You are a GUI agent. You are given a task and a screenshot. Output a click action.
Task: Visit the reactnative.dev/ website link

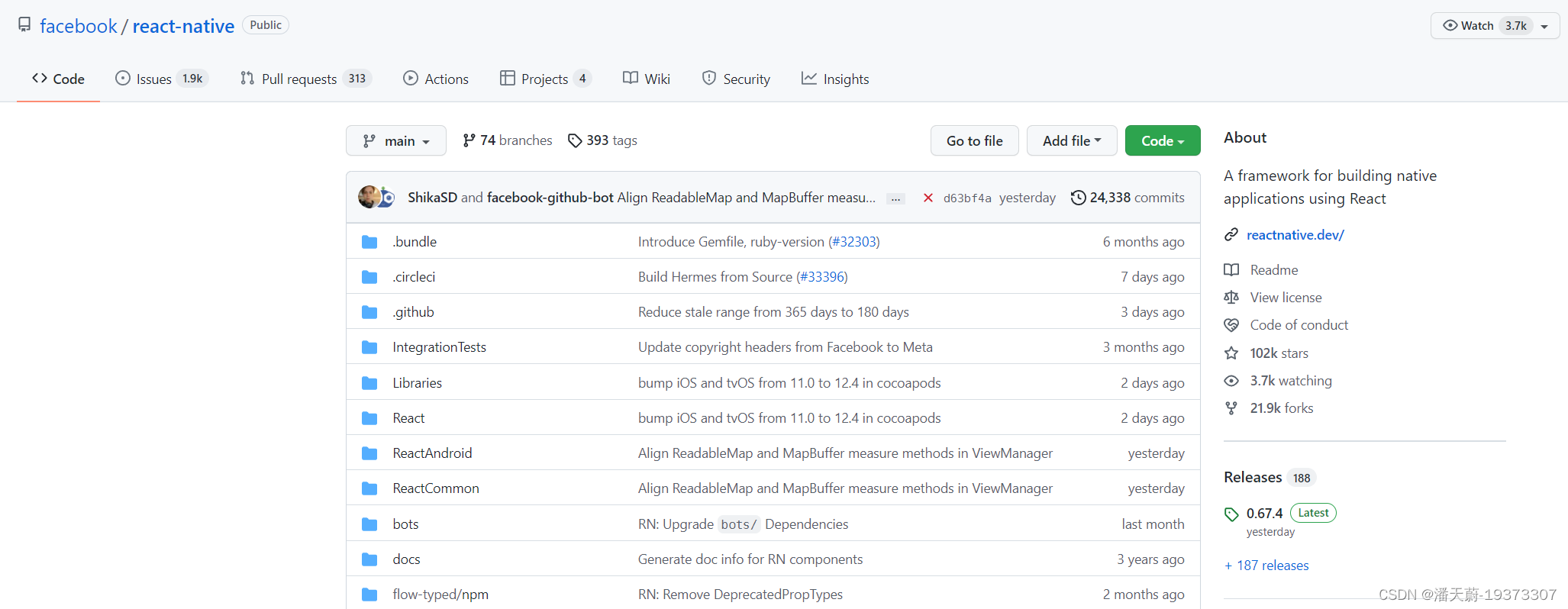coord(1295,235)
